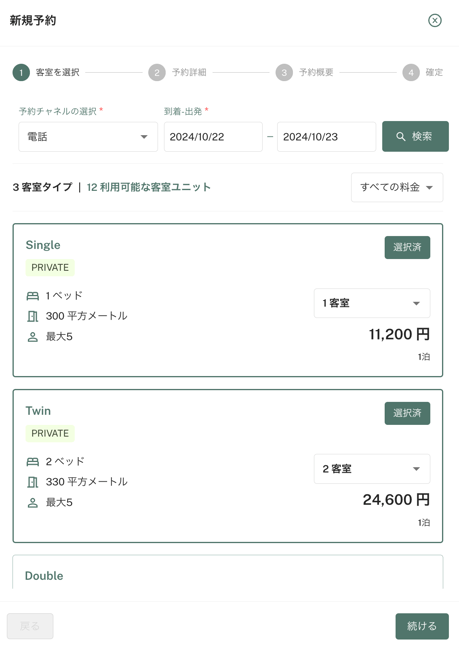Go to step 3 予約概要
This screenshot has height=648, width=459.
(x=305, y=72)
